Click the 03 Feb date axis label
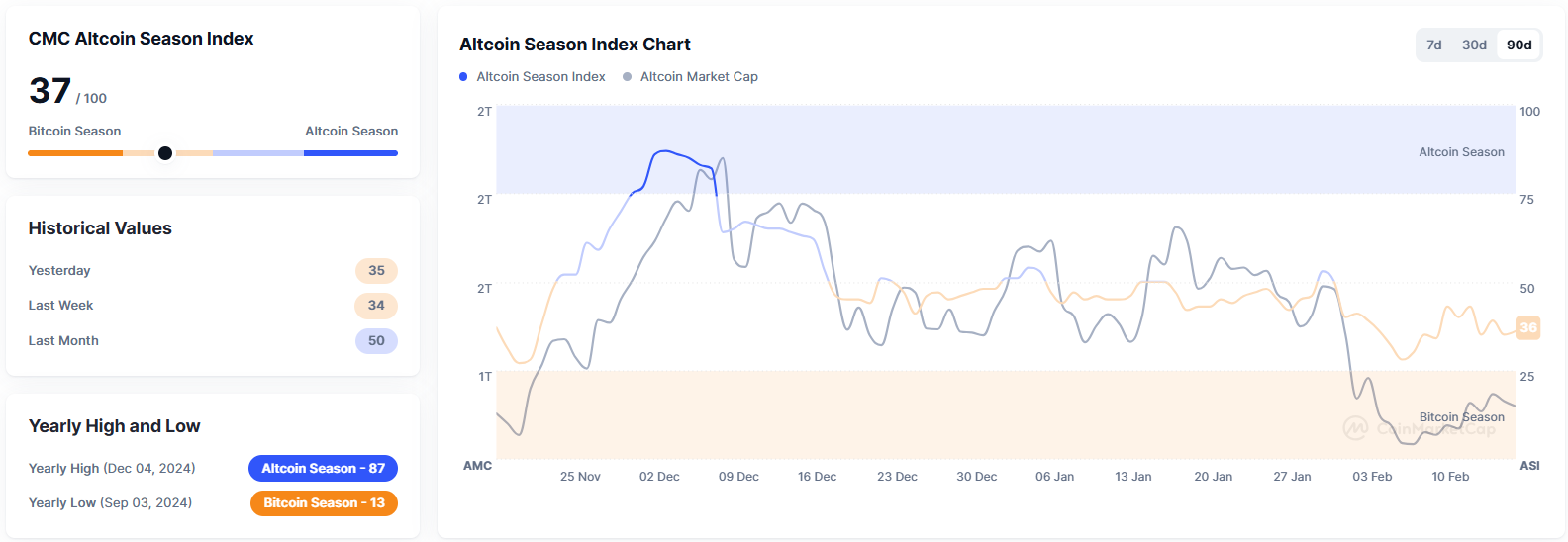The width and height of the screenshot is (1568, 542). point(1372,477)
